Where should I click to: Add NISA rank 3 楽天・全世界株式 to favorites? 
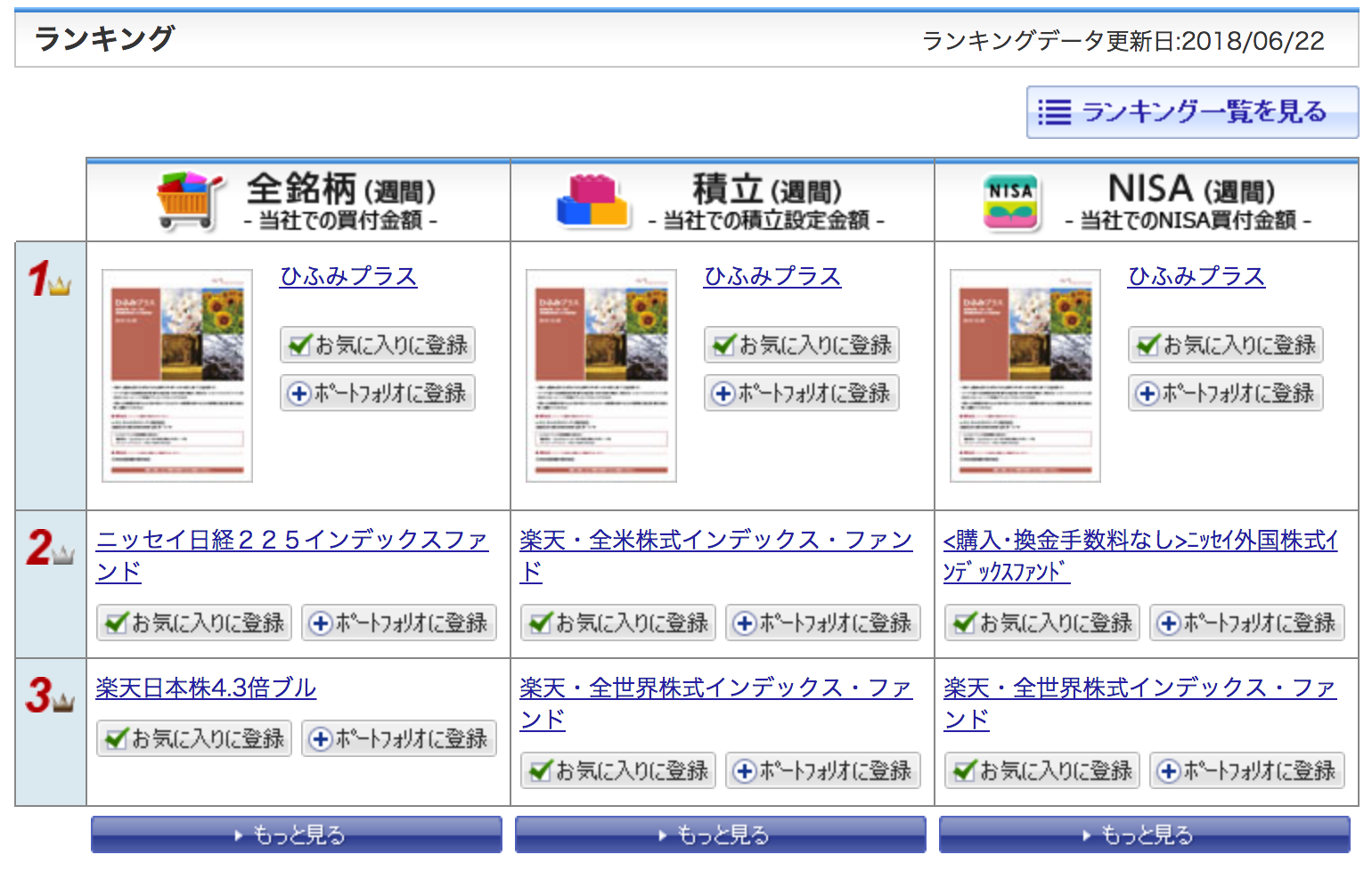[x=1042, y=770]
